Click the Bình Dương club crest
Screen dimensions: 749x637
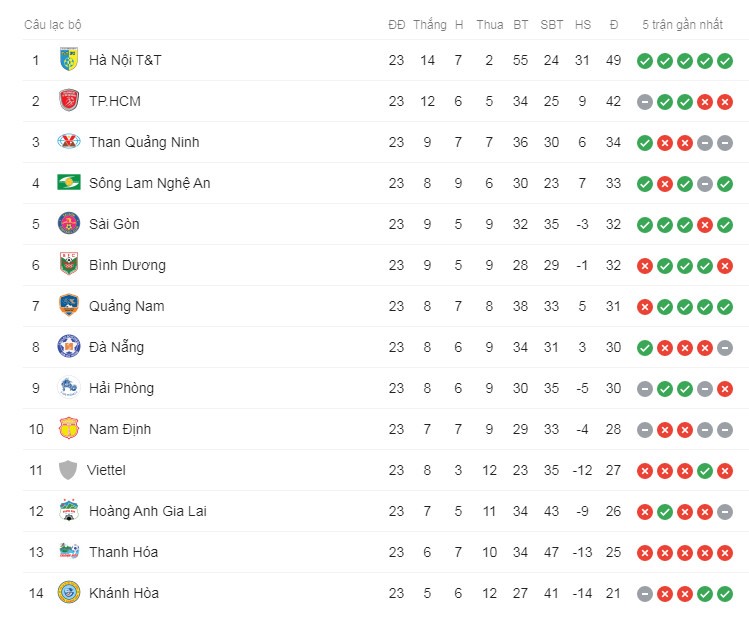coord(69,264)
